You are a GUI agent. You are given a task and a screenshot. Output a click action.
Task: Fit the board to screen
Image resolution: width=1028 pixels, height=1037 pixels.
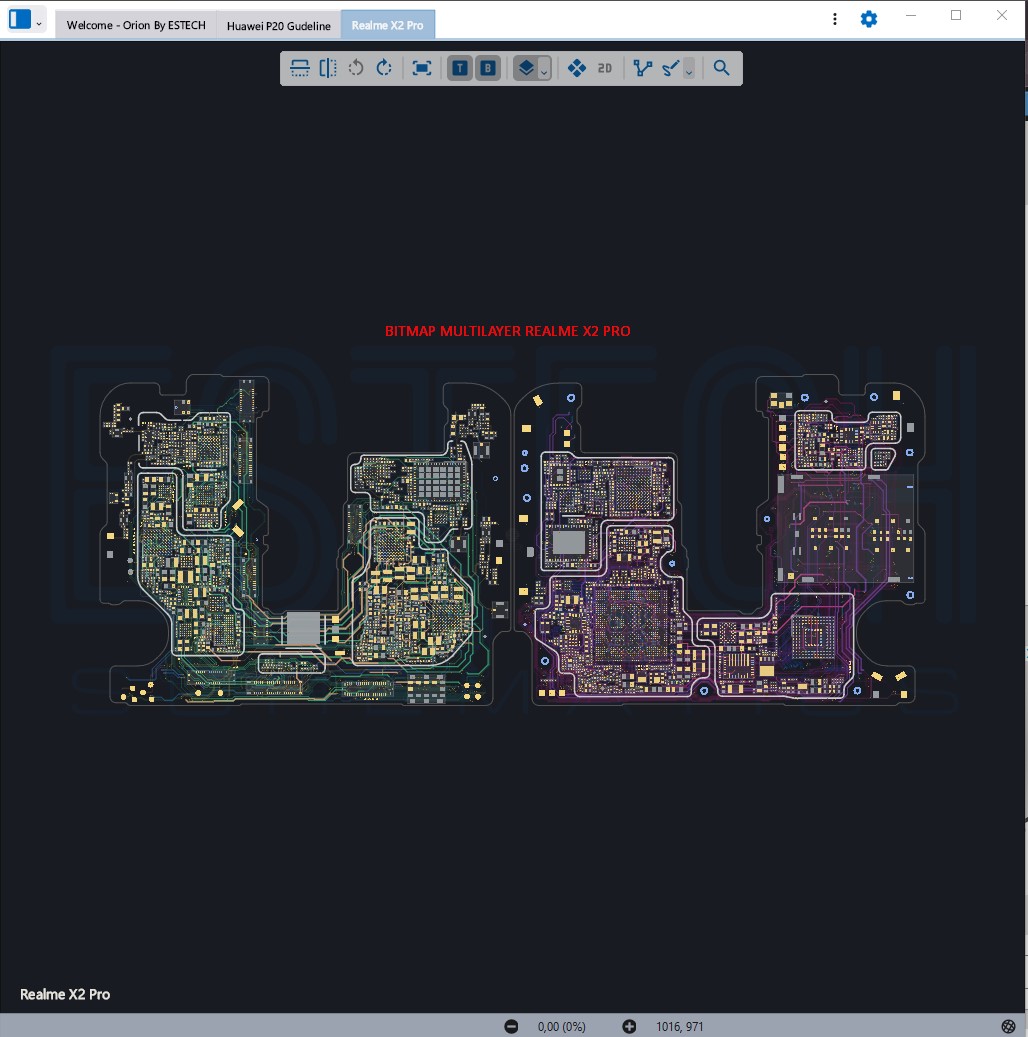(421, 68)
